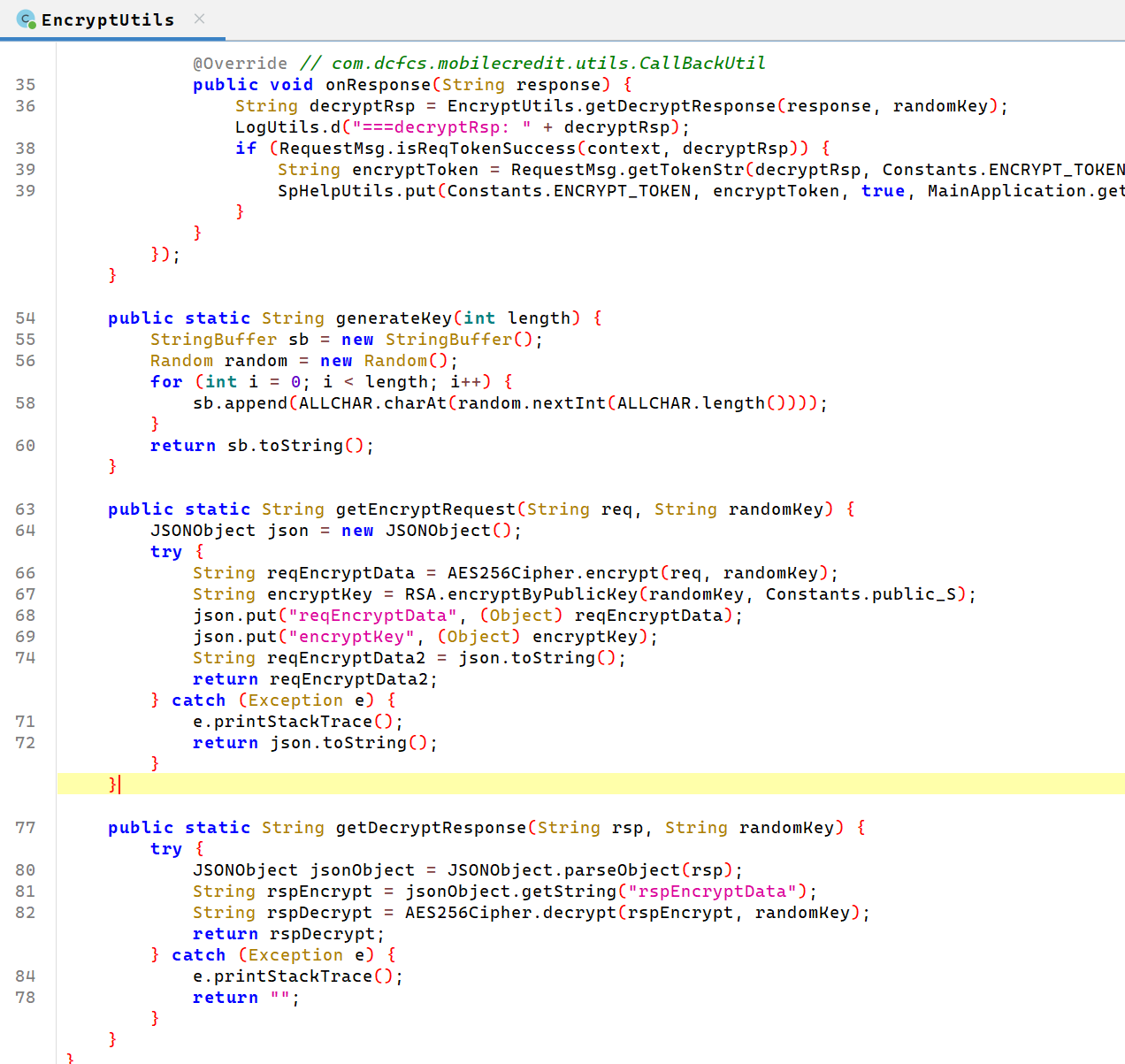The width and height of the screenshot is (1125, 1064).
Task: Click line number 82 in the gutter
Action: 26,913
